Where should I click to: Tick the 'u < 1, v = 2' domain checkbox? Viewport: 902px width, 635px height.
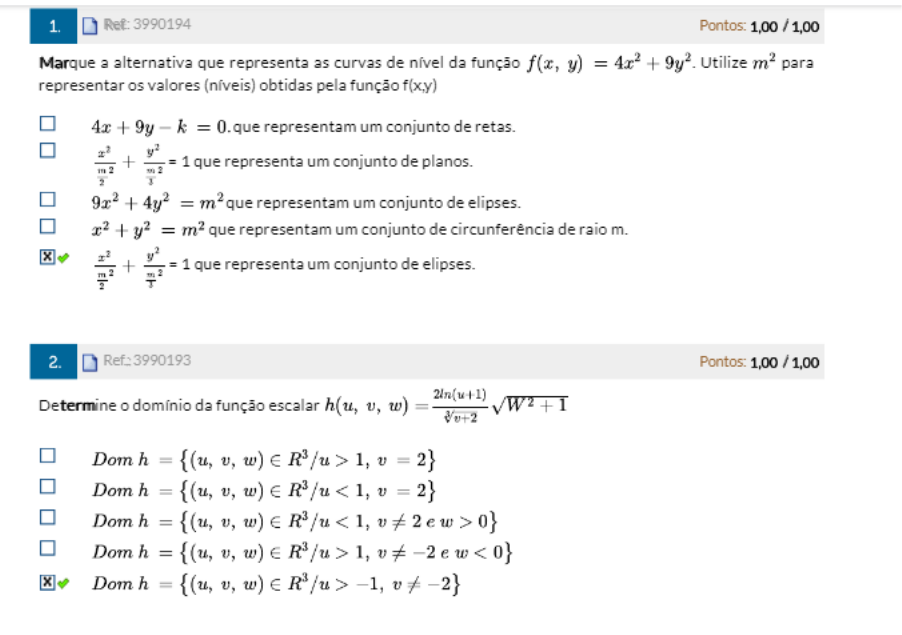(47, 487)
